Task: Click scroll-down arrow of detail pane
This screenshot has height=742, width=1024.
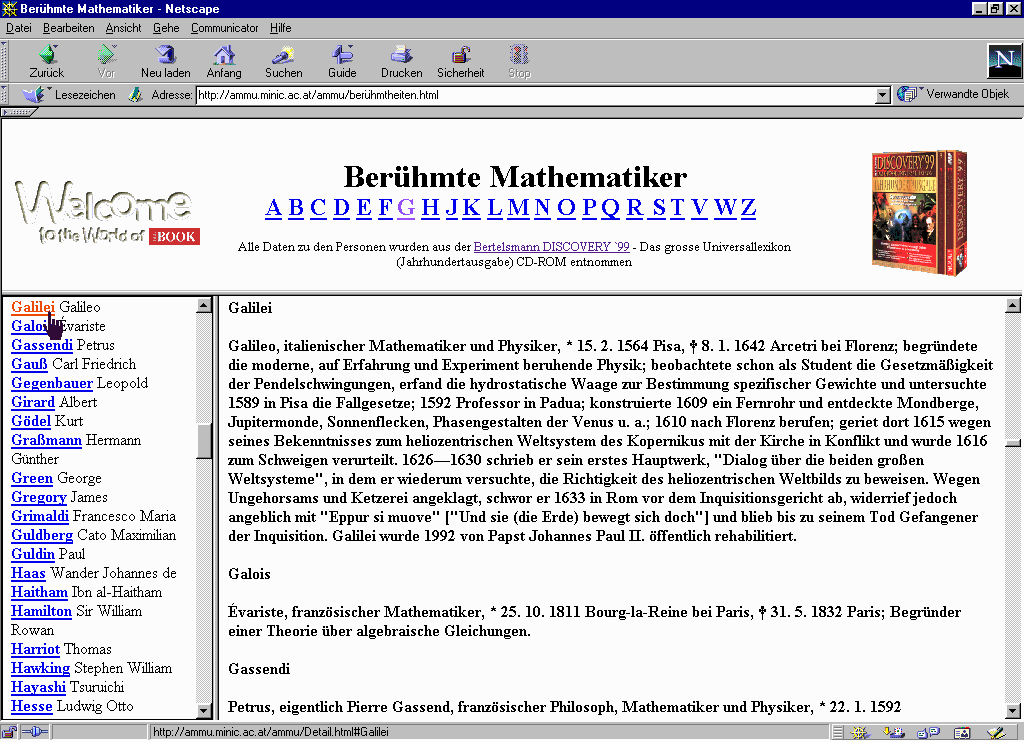Action: coord(1012,710)
